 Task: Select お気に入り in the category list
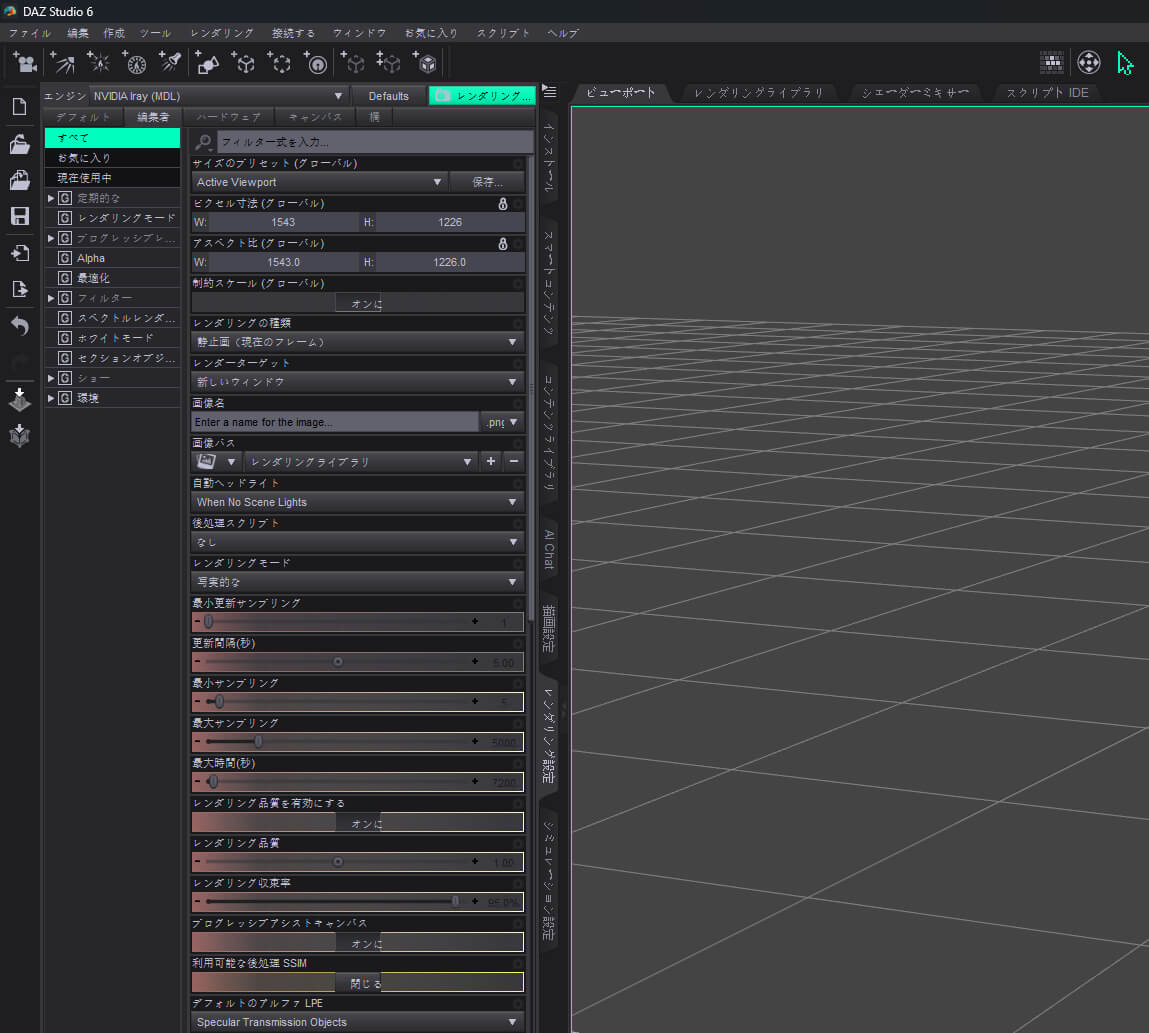pyautogui.click(x=112, y=158)
